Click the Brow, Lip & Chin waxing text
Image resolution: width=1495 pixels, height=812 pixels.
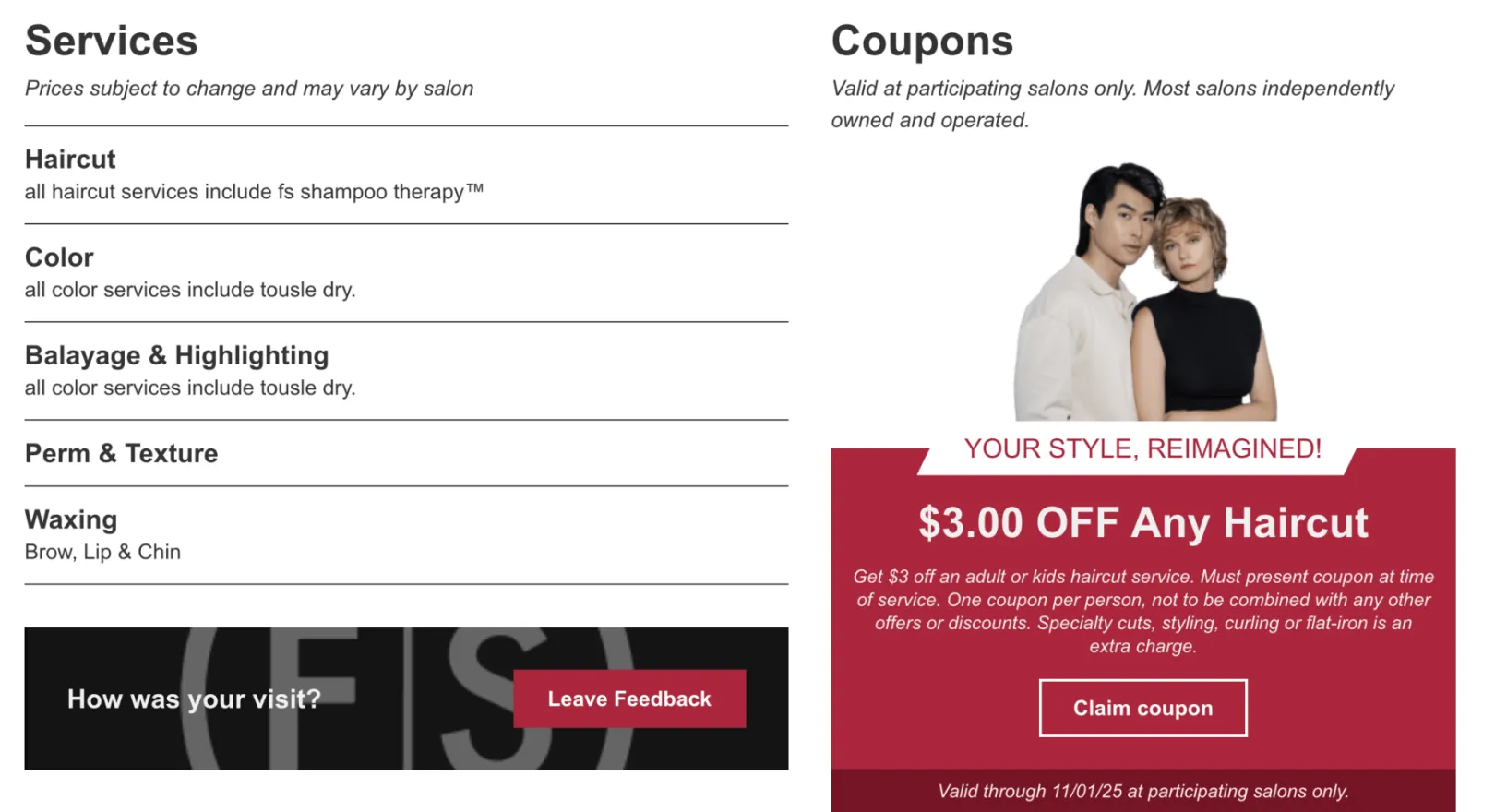point(102,551)
